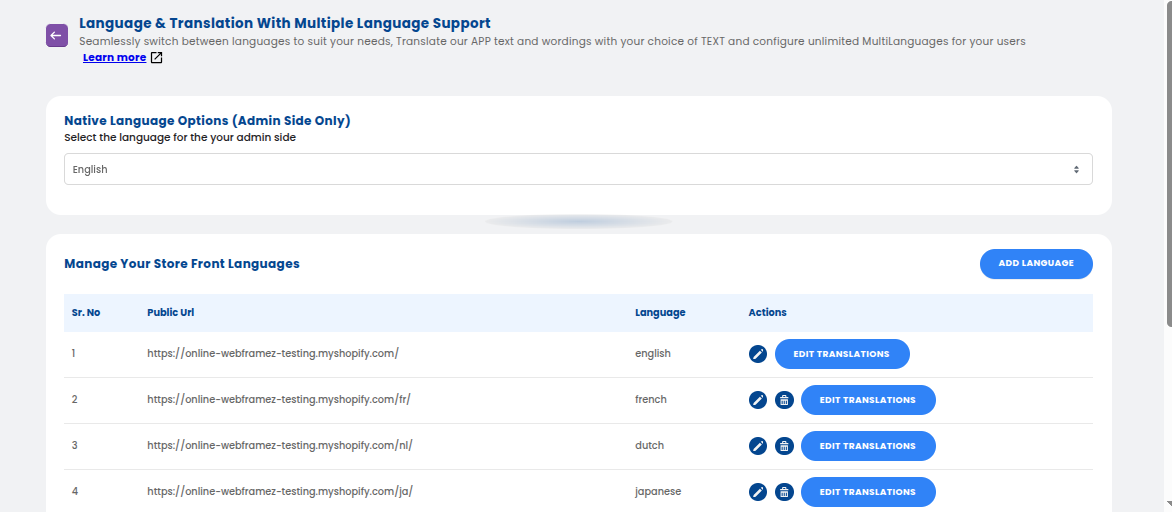Click the Public Url column header
The height and width of the screenshot is (512, 1172).
click(170, 313)
